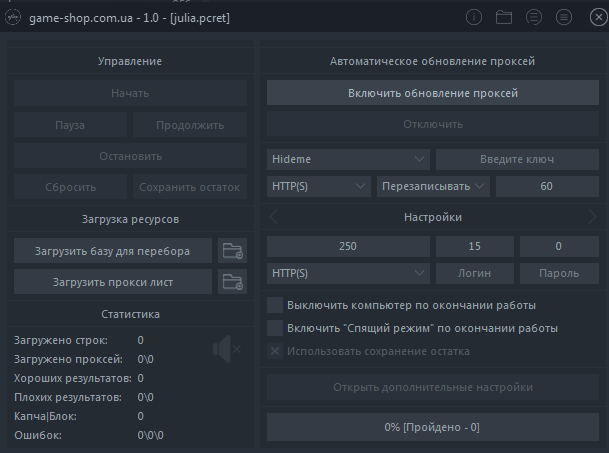
Task: Click the application logo icon in title bar
Action: pos(13,18)
